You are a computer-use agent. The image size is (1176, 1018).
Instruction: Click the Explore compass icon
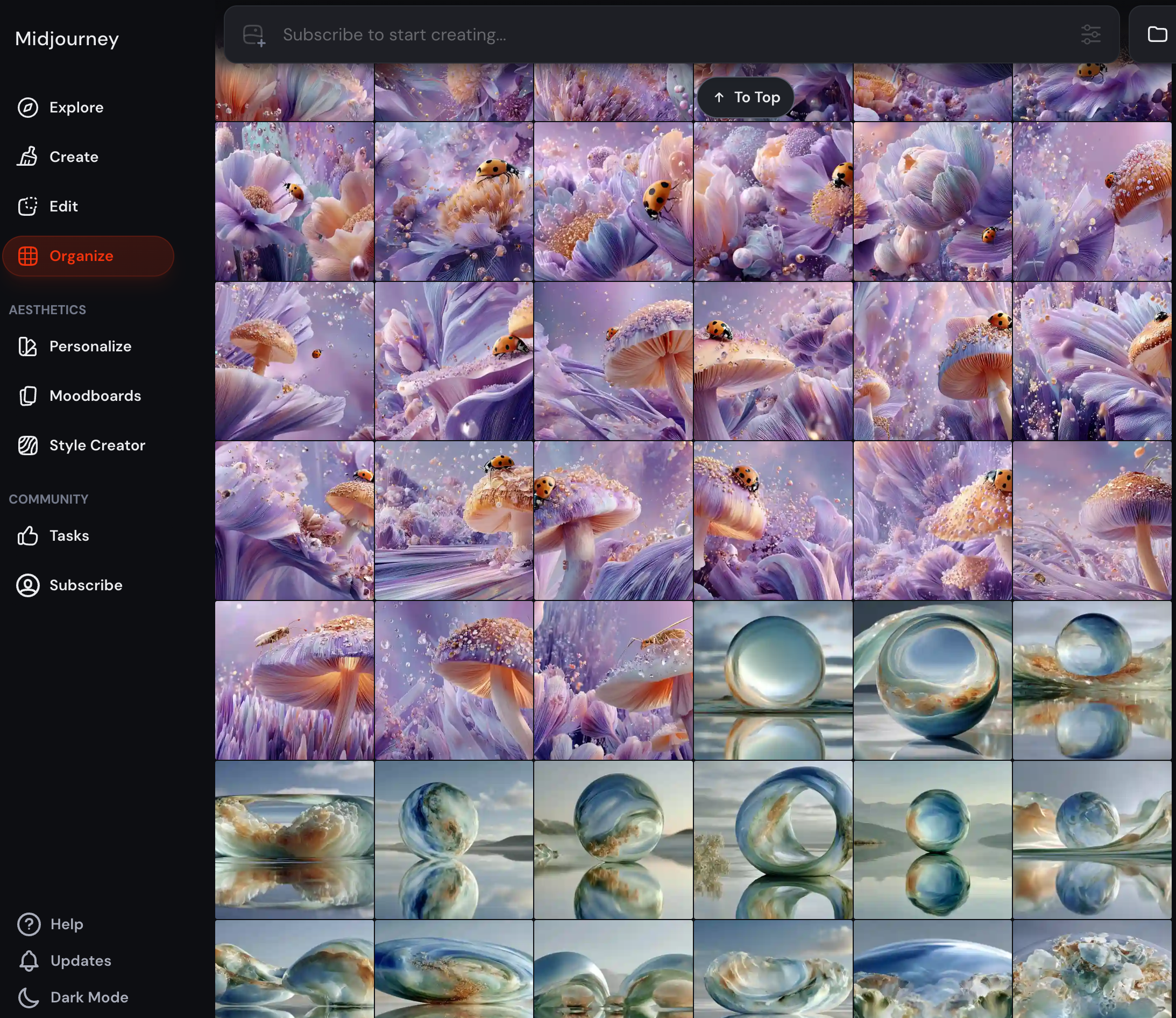tap(27, 108)
